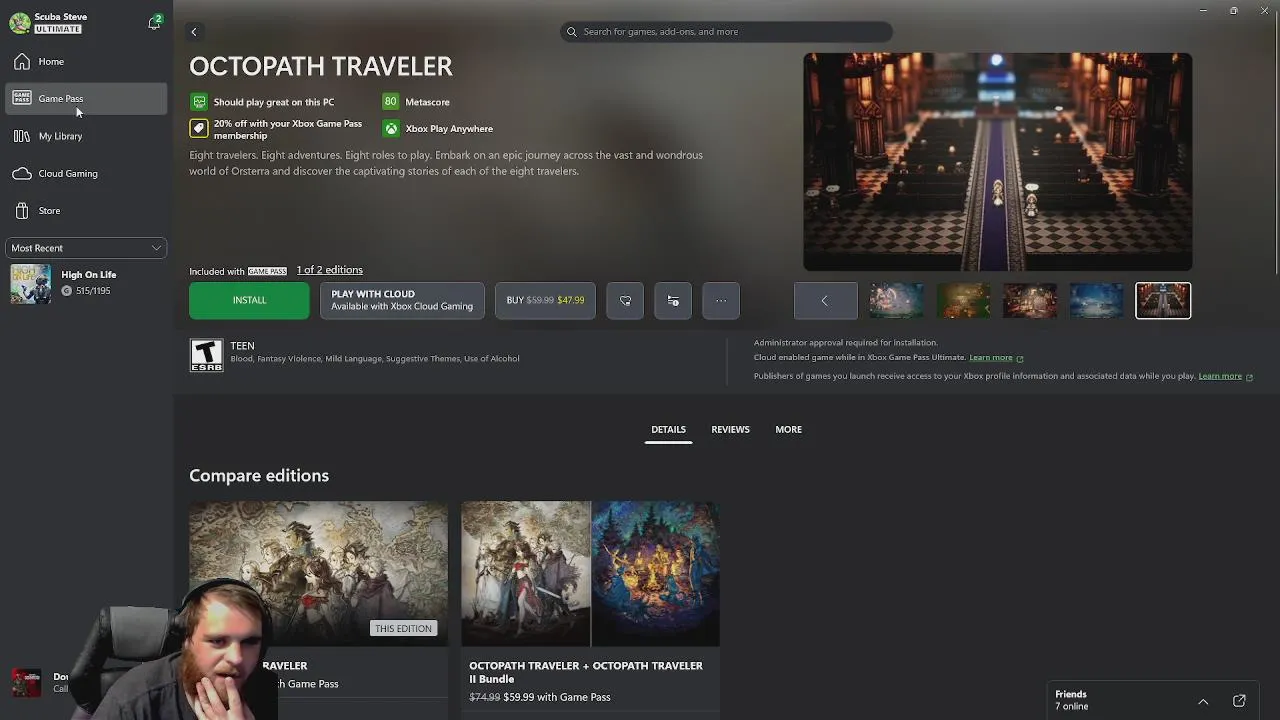
Task: Pop out the Friends panel
Action: coord(1239,701)
